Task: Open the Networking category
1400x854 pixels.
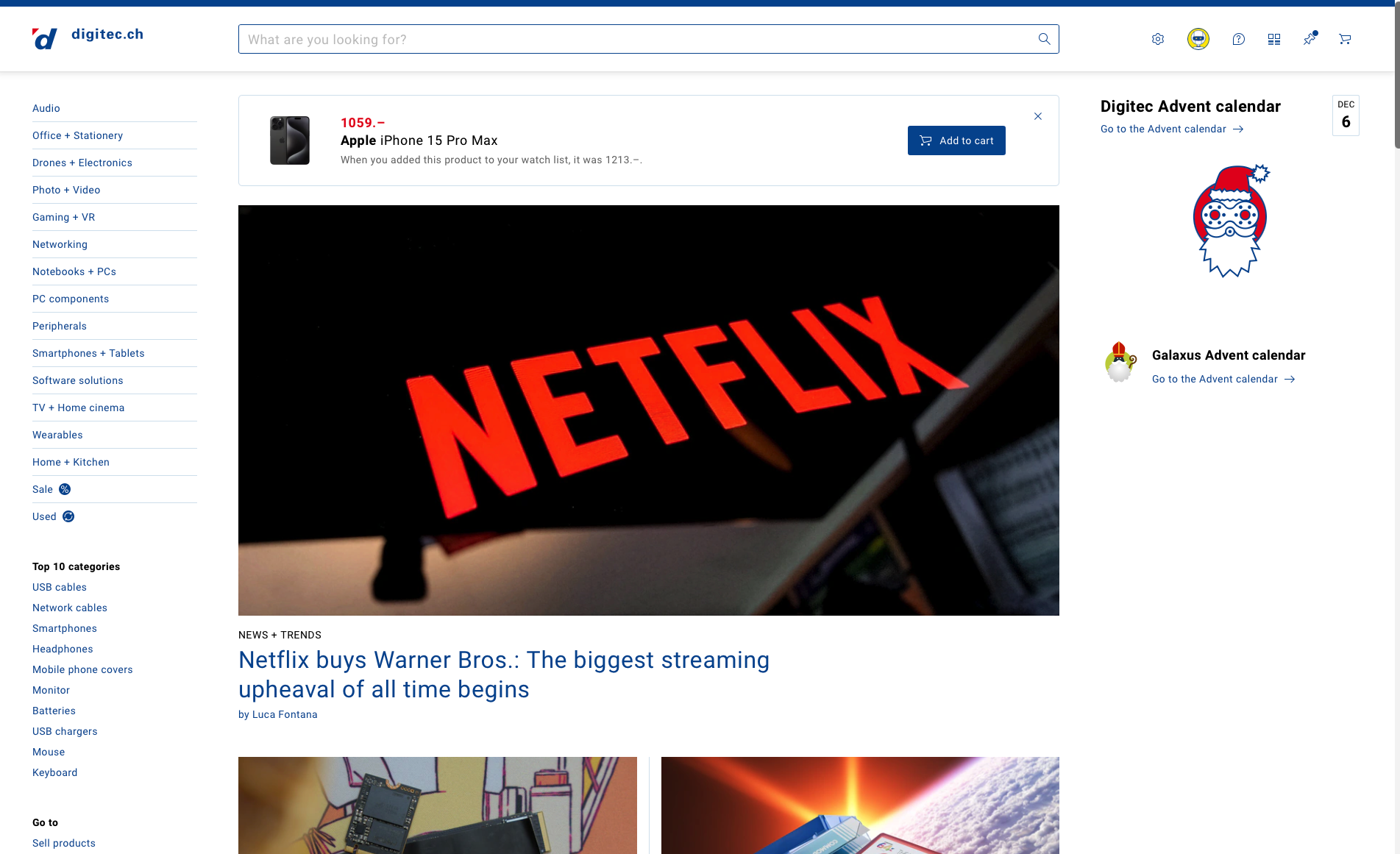Action: pyautogui.click(x=60, y=244)
